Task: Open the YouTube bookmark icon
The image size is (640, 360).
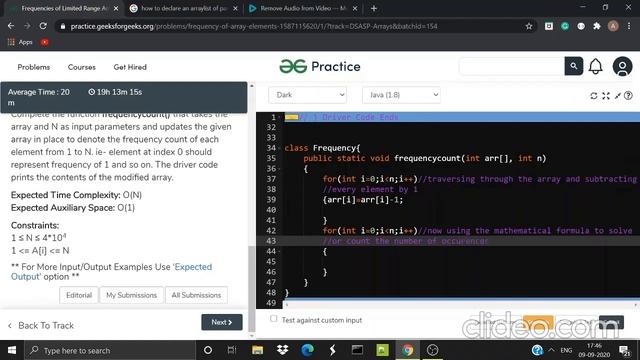Action: tap(44, 42)
